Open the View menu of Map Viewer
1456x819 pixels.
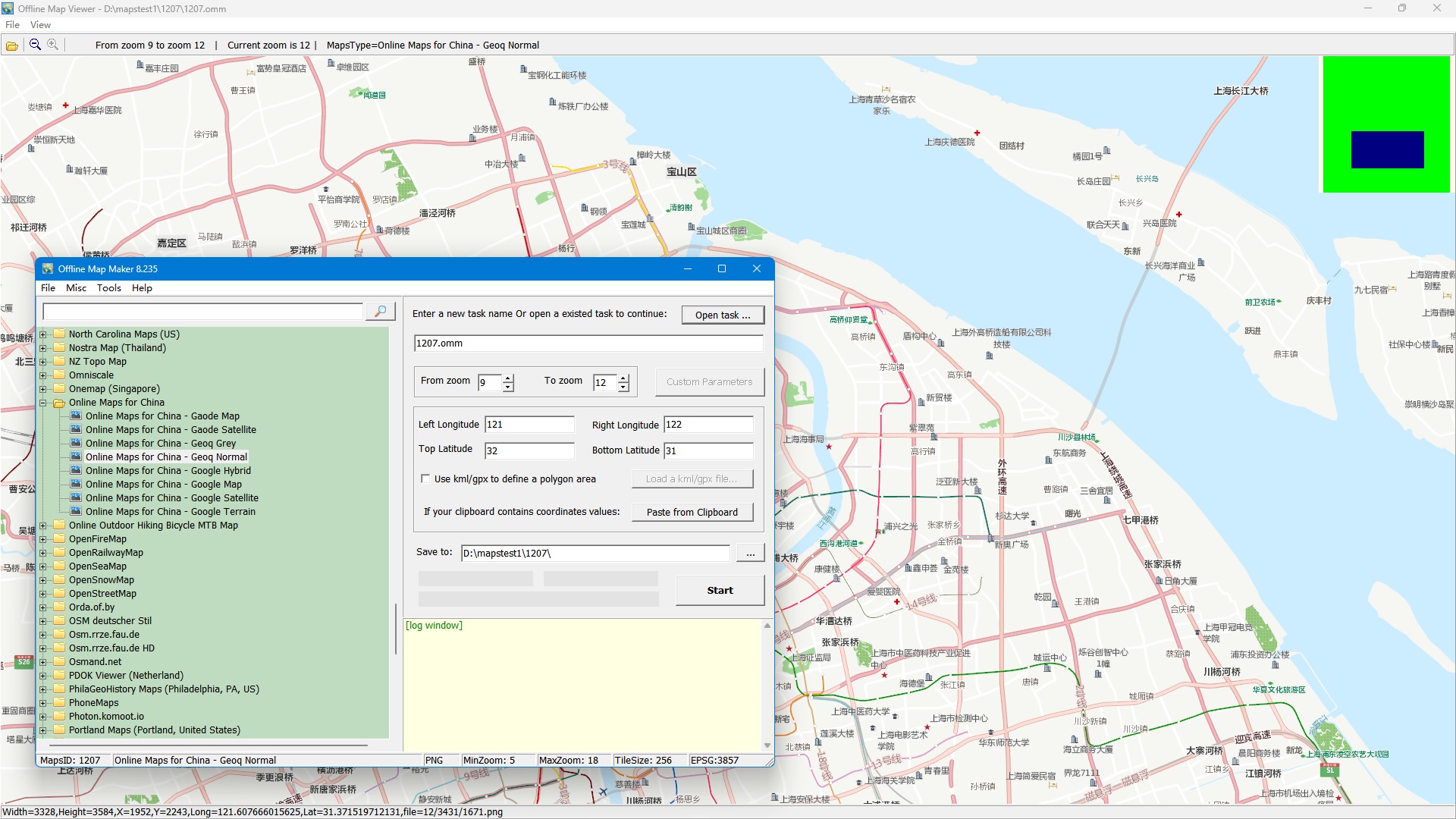click(40, 25)
